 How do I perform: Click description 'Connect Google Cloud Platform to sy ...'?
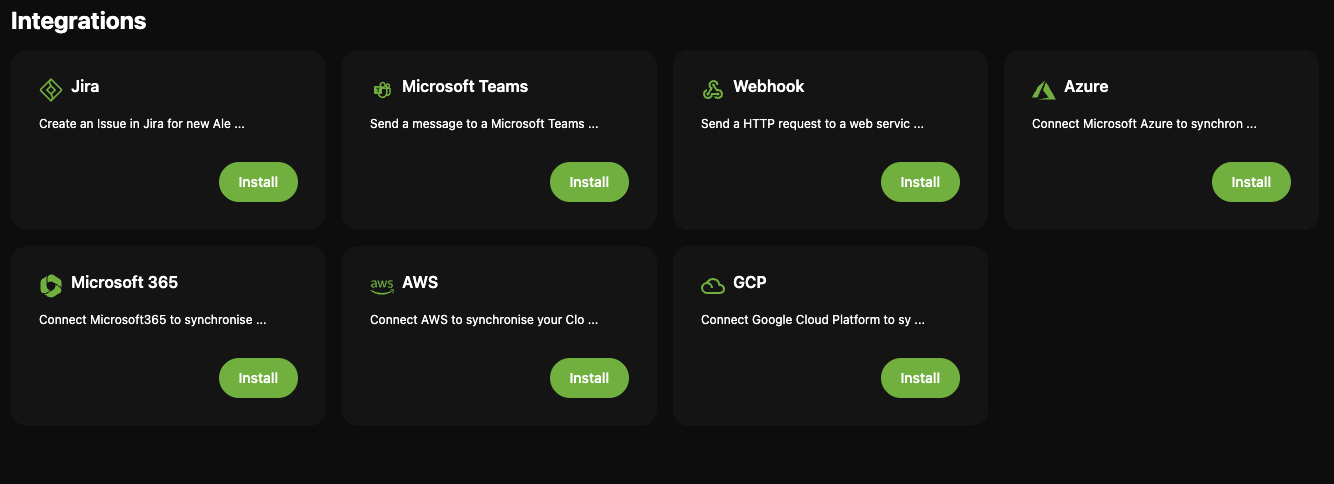[813, 321]
